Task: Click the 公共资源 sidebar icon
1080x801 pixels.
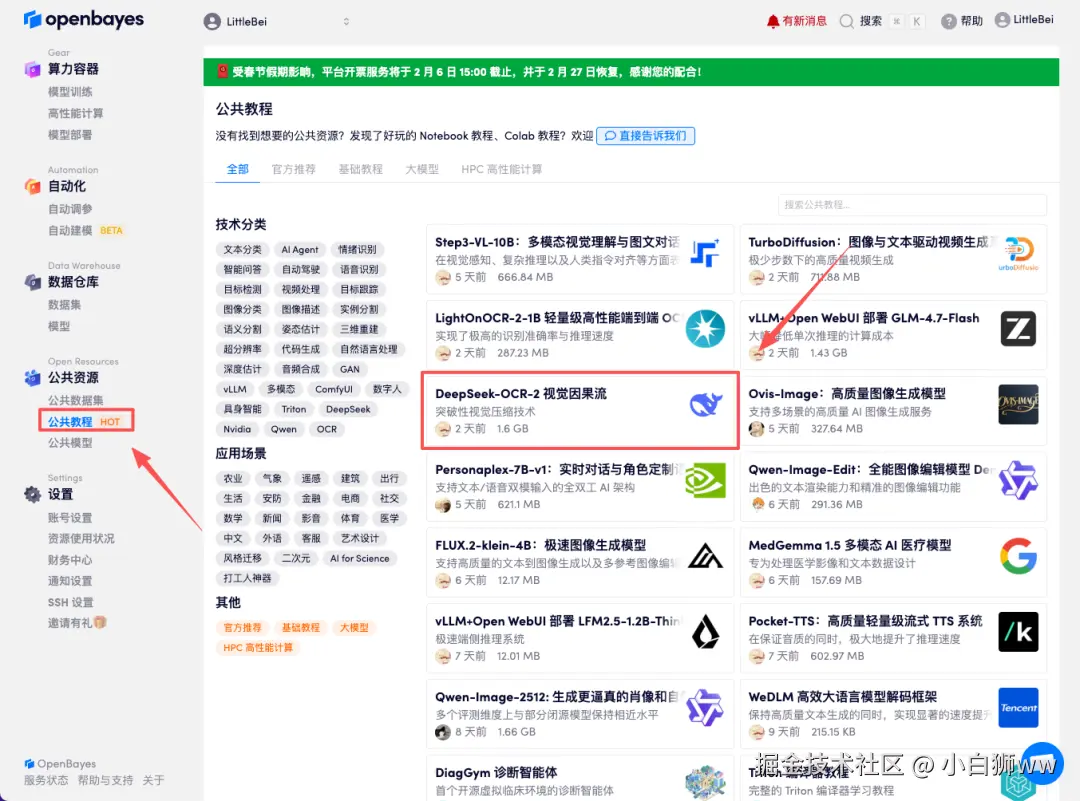Action: (x=32, y=377)
